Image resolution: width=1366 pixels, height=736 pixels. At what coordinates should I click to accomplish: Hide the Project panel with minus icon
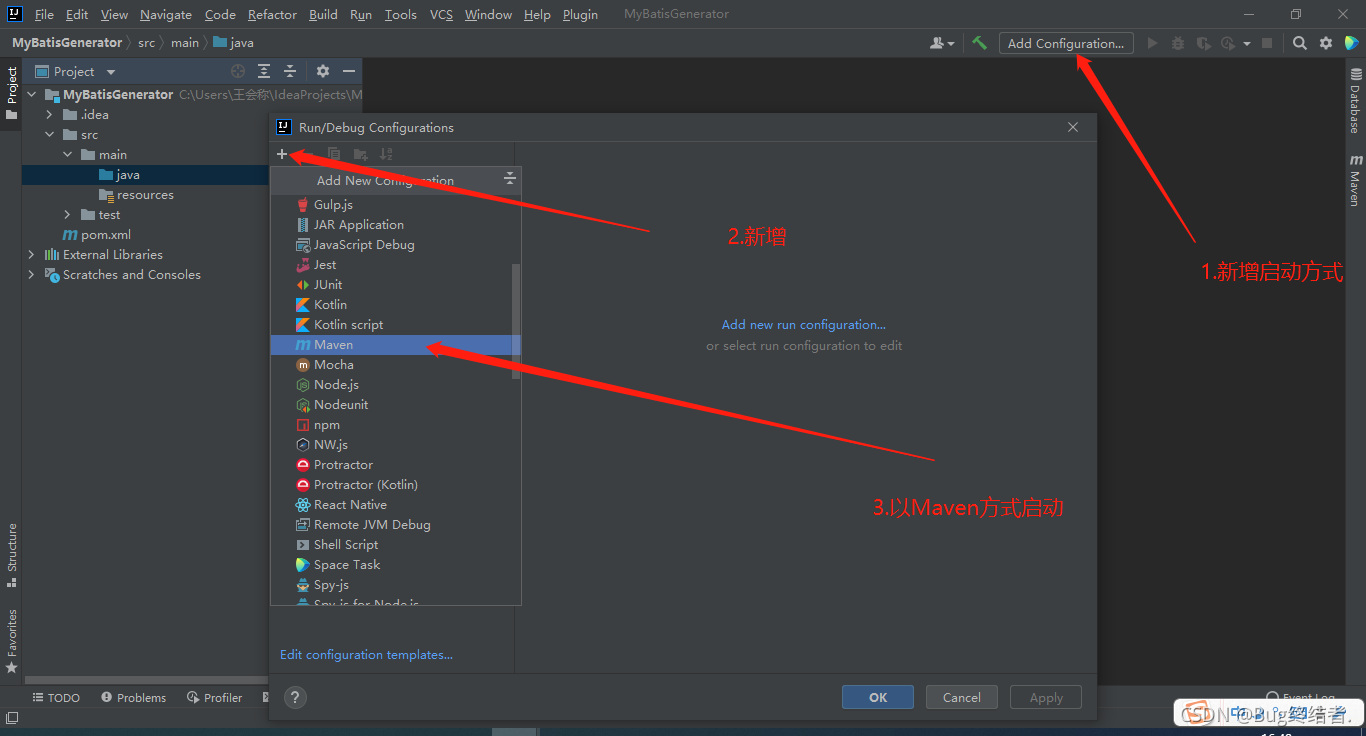point(349,71)
